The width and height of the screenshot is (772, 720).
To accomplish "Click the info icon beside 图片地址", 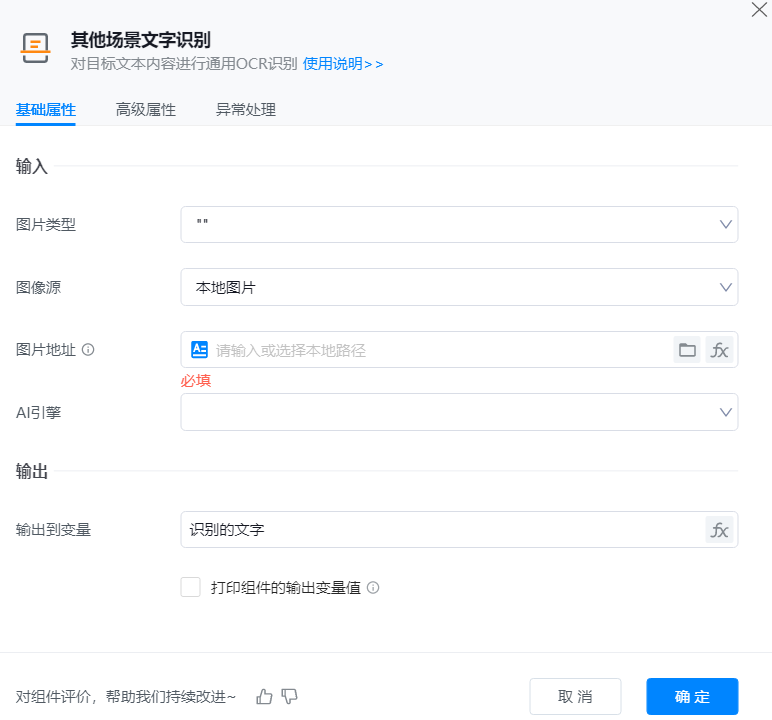I will pos(88,350).
